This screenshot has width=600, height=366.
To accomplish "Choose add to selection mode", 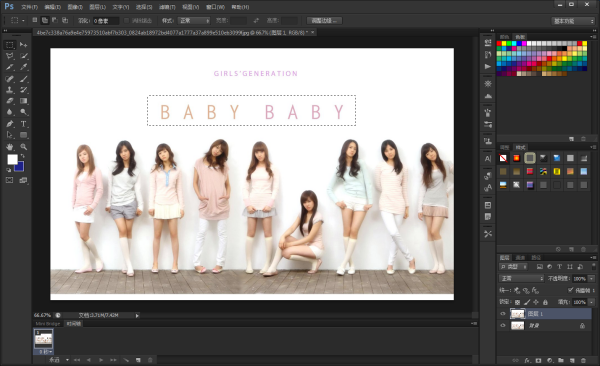I will [45, 20].
